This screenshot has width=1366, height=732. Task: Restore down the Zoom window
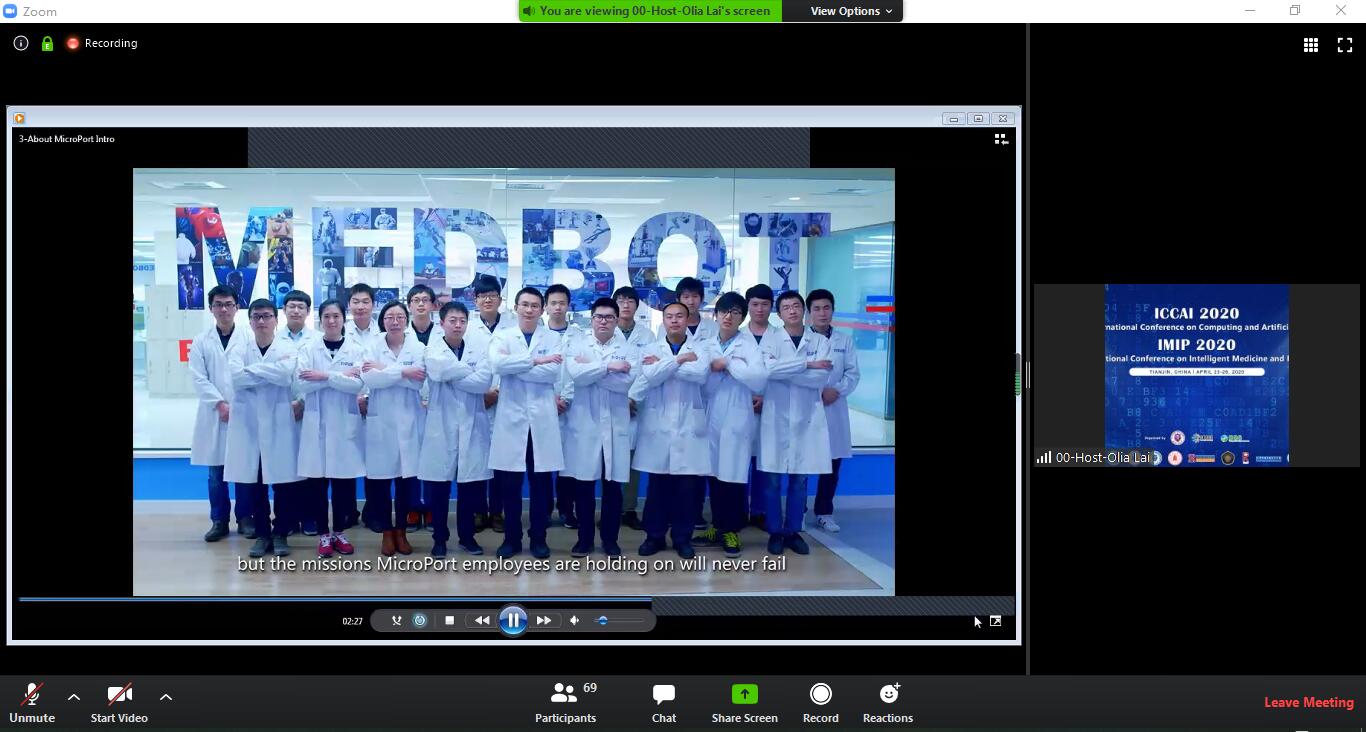(x=1295, y=11)
